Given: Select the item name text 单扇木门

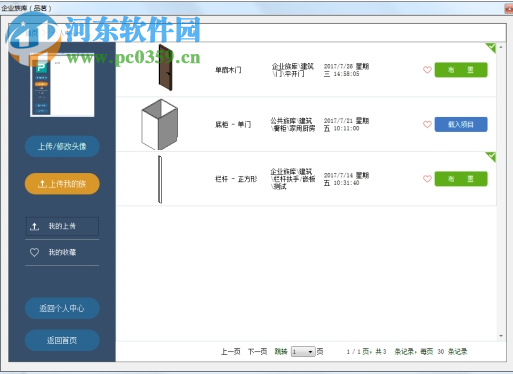Looking at the screenshot, I should click(x=228, y=70).
